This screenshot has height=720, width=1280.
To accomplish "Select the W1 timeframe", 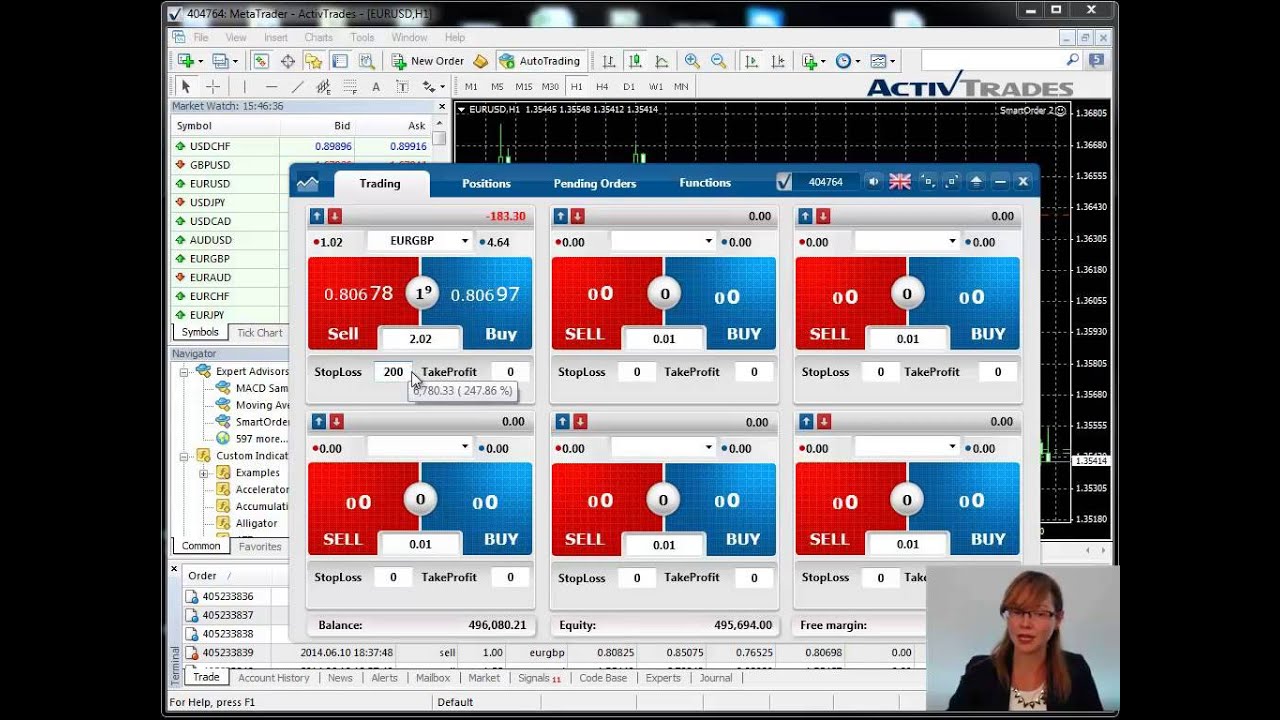I will (656, 86).
